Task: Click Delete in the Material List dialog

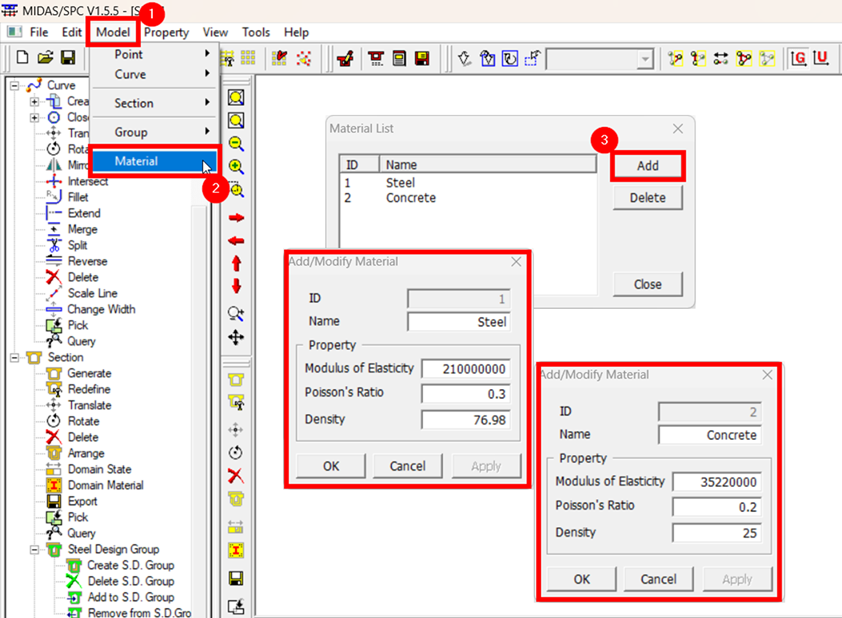Action: coord(647,198)
